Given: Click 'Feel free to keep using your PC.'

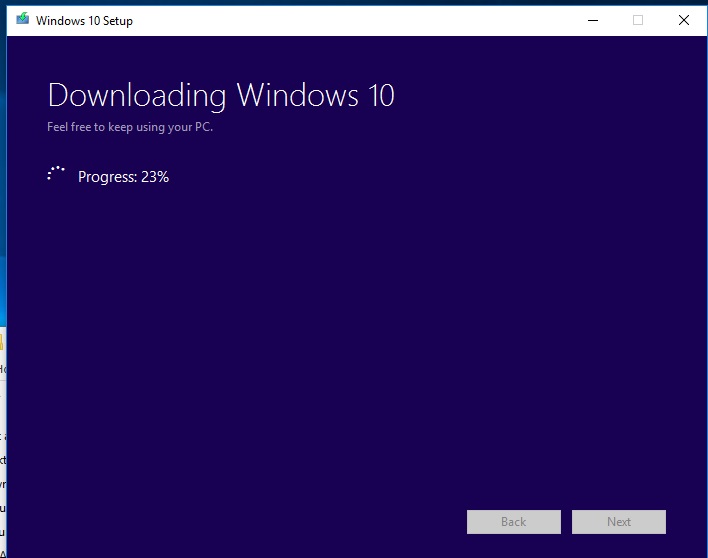Looking at the screenshot, I should pos(130,127).
